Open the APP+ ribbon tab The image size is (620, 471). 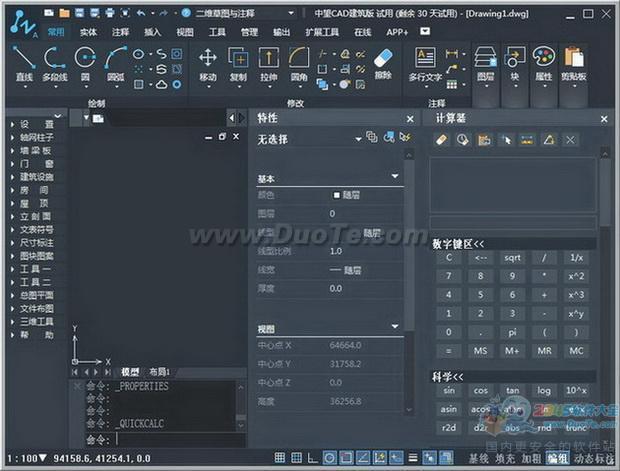click(x=397, y=32)
